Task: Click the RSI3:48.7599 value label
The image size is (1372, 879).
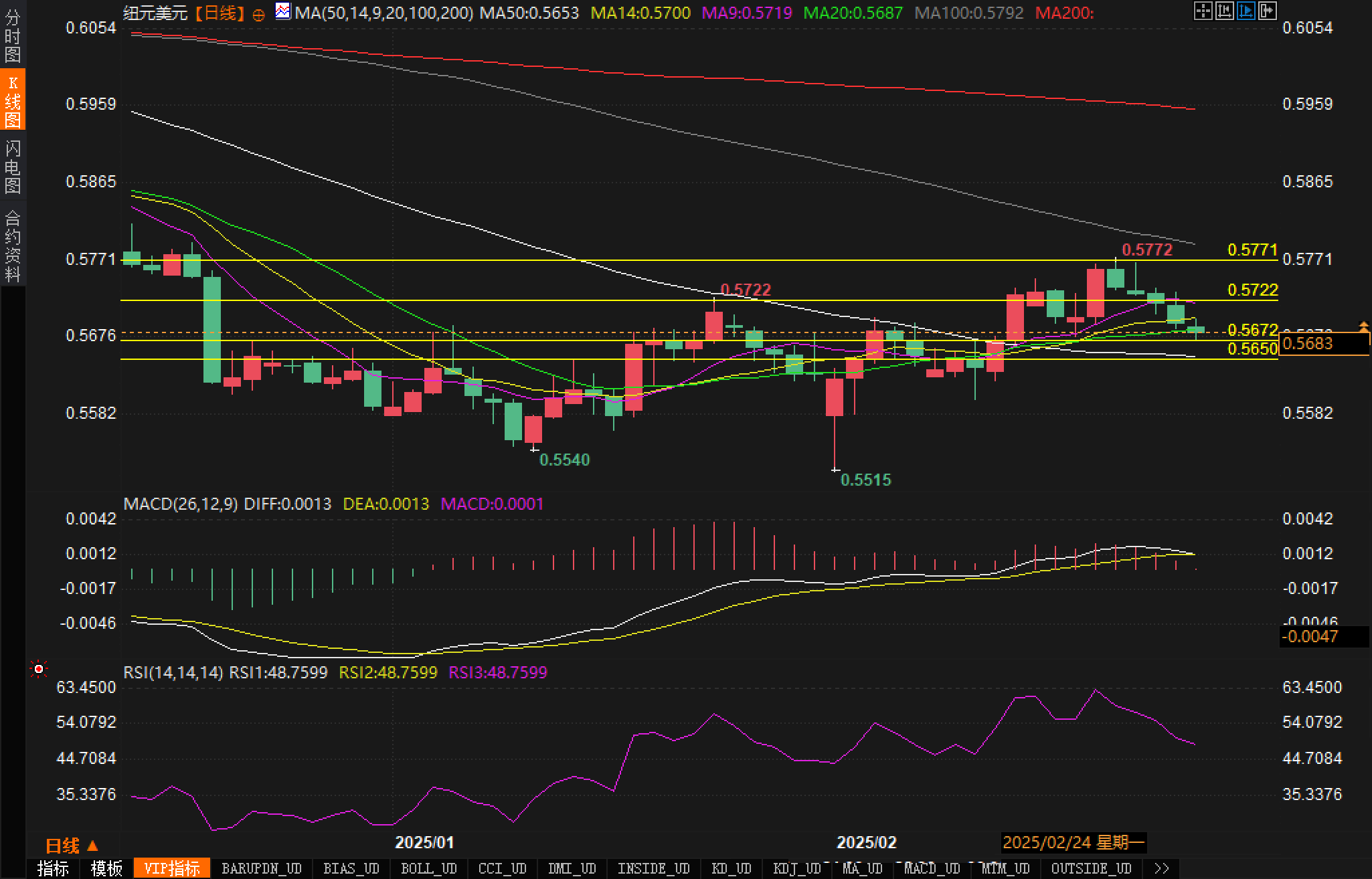Action: pos(498,672)
